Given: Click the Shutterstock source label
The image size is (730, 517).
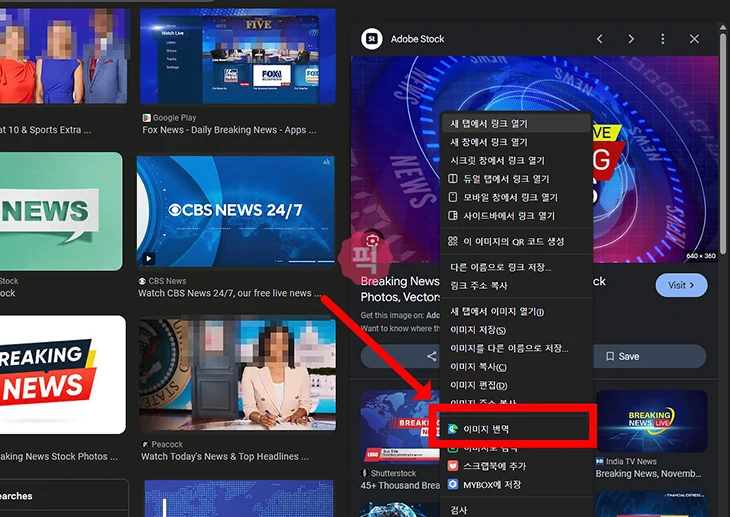Looking at the screenshot, I should [393, 473].
